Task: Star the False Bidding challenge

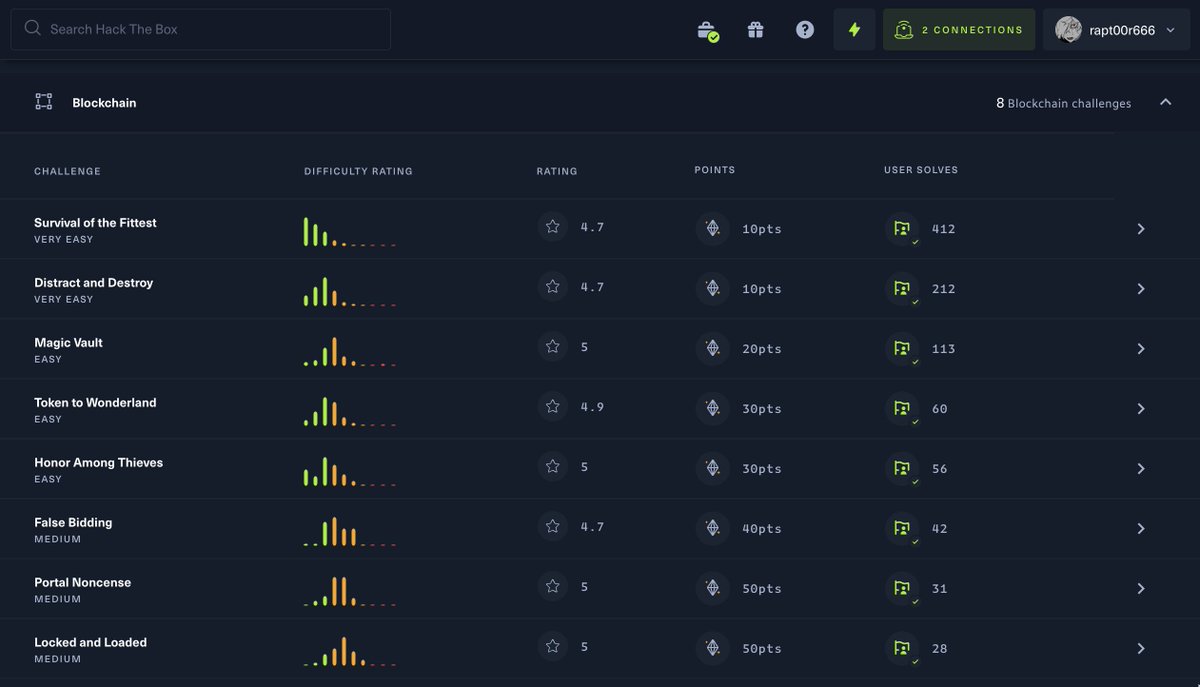Action: pyautogui.click(x=552, y=526)
